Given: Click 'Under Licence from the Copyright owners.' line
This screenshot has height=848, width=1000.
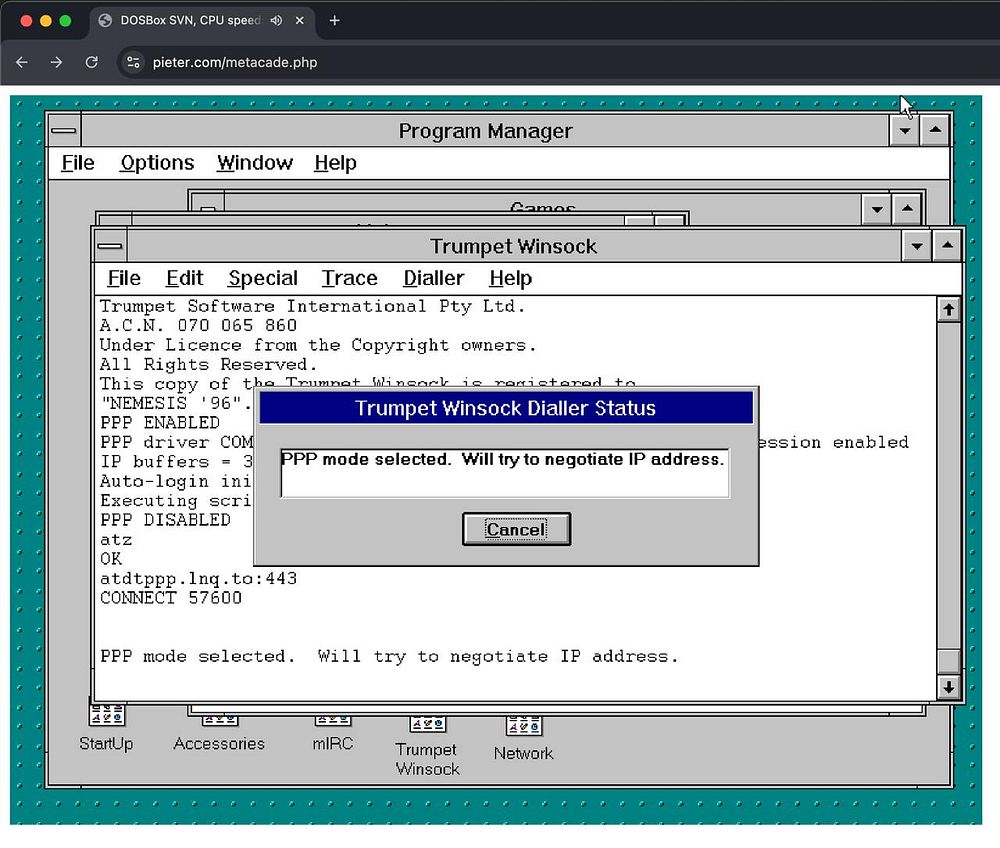Looking at the screenshot, I should (318, 345).
